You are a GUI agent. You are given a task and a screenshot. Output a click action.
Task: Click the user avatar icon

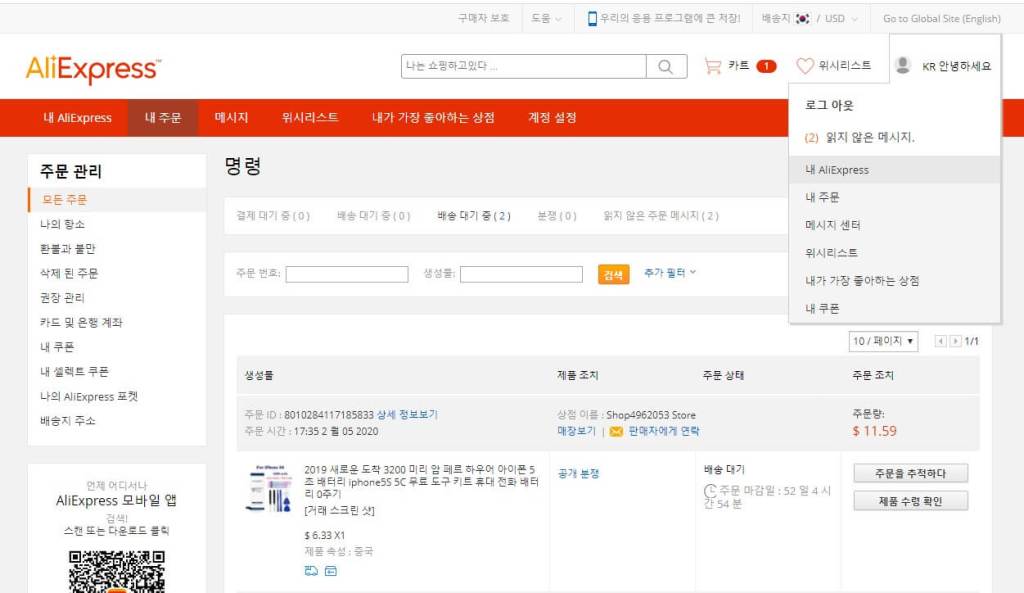tap(903, 65)
